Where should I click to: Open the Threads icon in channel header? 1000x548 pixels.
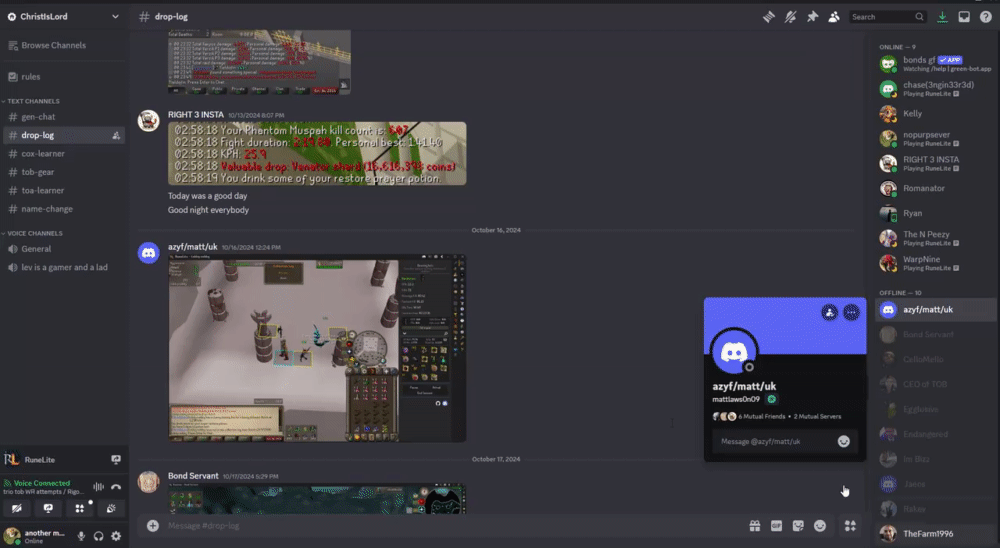[768, 17]
